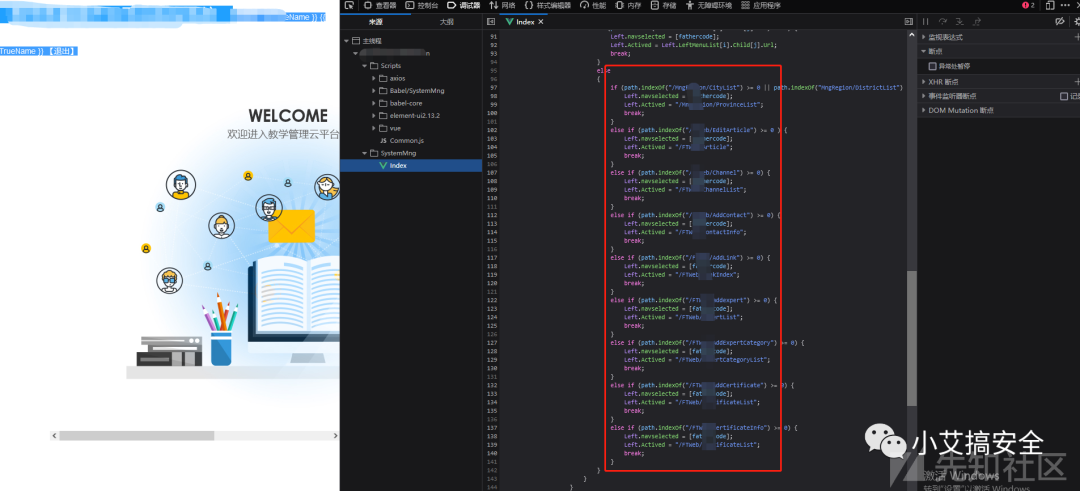The width and height of the screenshot is (1080, 491).
Task: Select the 调试器 debugger tab
Action: [463, 5]
